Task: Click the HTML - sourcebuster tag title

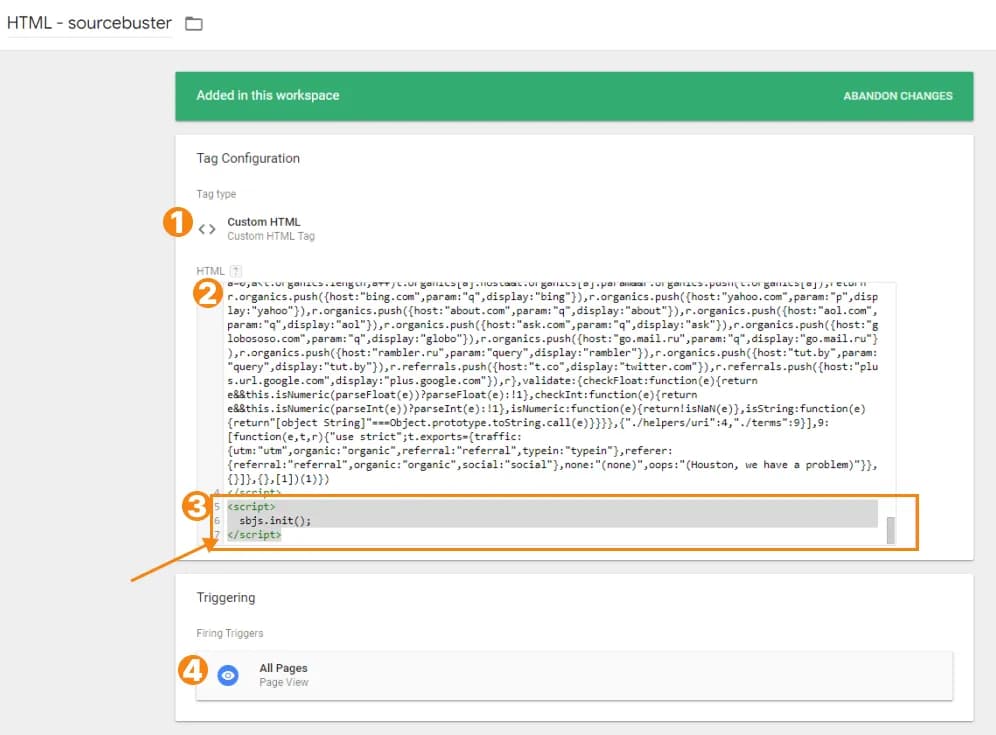Action: tap(90, 22)
